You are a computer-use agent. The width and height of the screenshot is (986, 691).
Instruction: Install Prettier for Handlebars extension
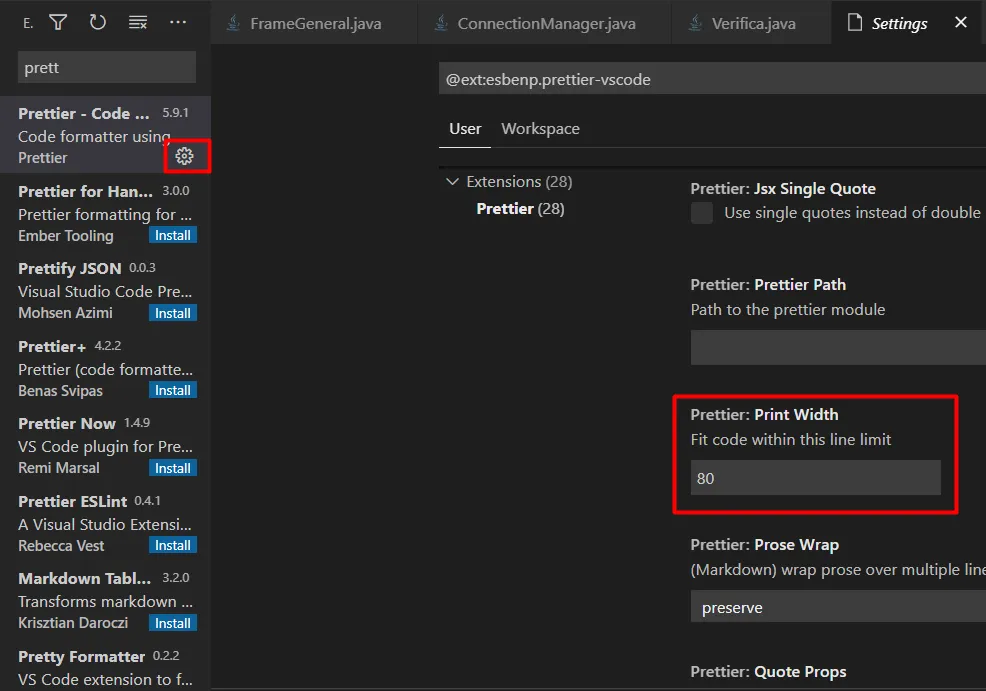click(173, 235)
